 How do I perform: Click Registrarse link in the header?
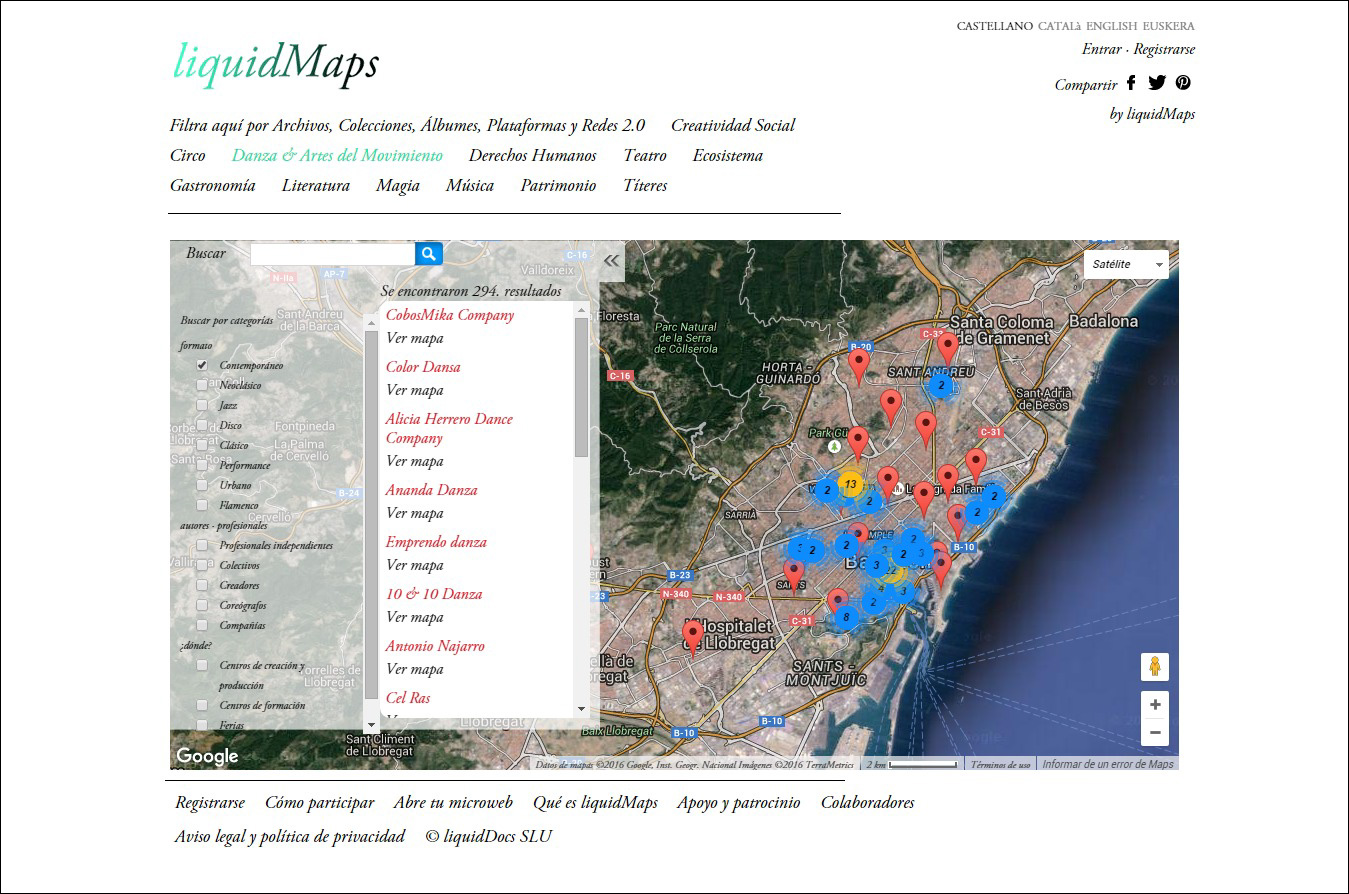1164,49
